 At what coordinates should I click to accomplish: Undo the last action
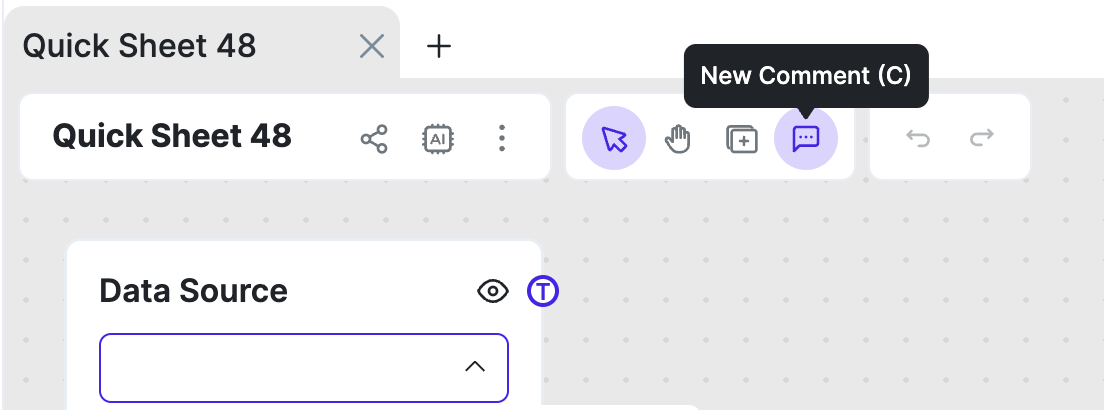917,138
